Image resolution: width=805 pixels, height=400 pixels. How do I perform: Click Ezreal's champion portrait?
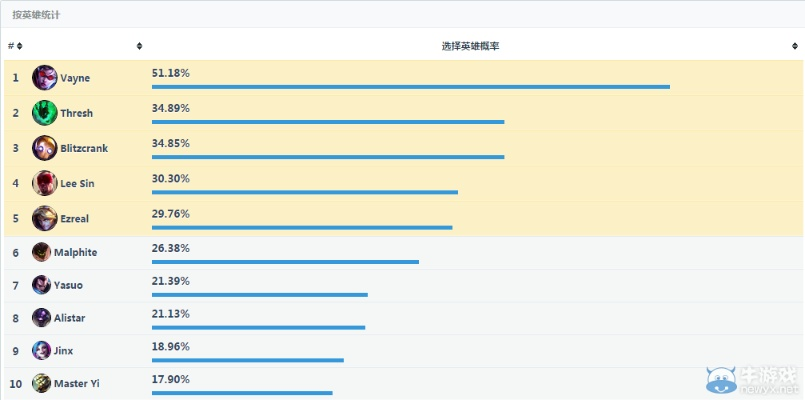[x=45, y=218]
